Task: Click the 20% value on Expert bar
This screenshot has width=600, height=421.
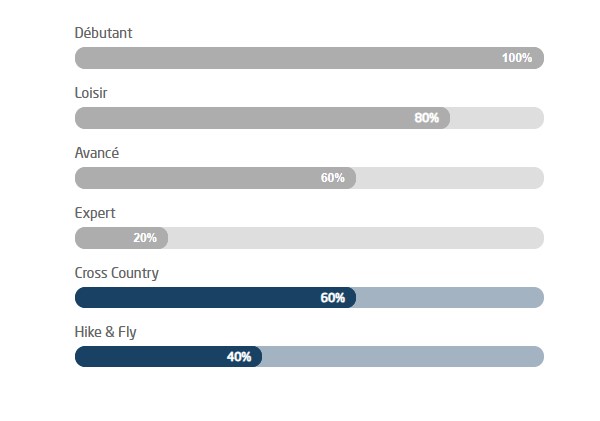Action: coord(145,238)
